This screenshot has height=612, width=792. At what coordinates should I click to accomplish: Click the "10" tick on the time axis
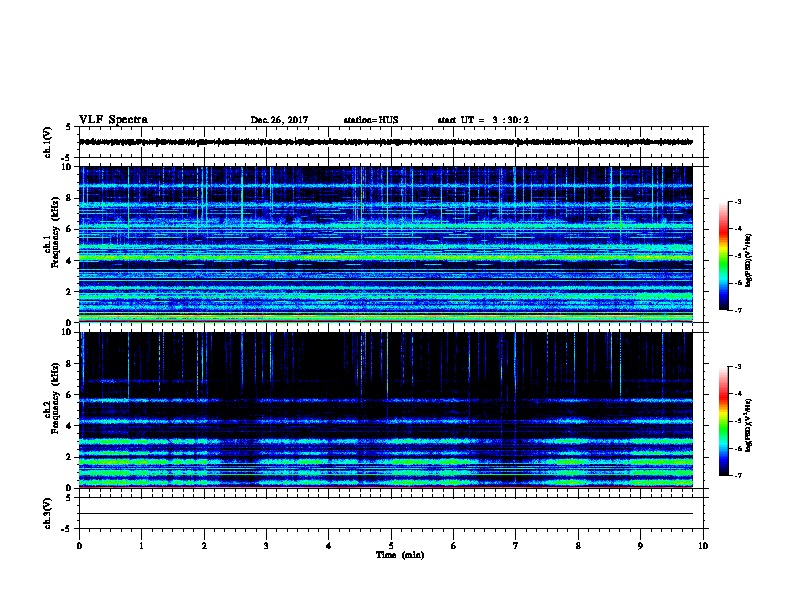(703, 546)
